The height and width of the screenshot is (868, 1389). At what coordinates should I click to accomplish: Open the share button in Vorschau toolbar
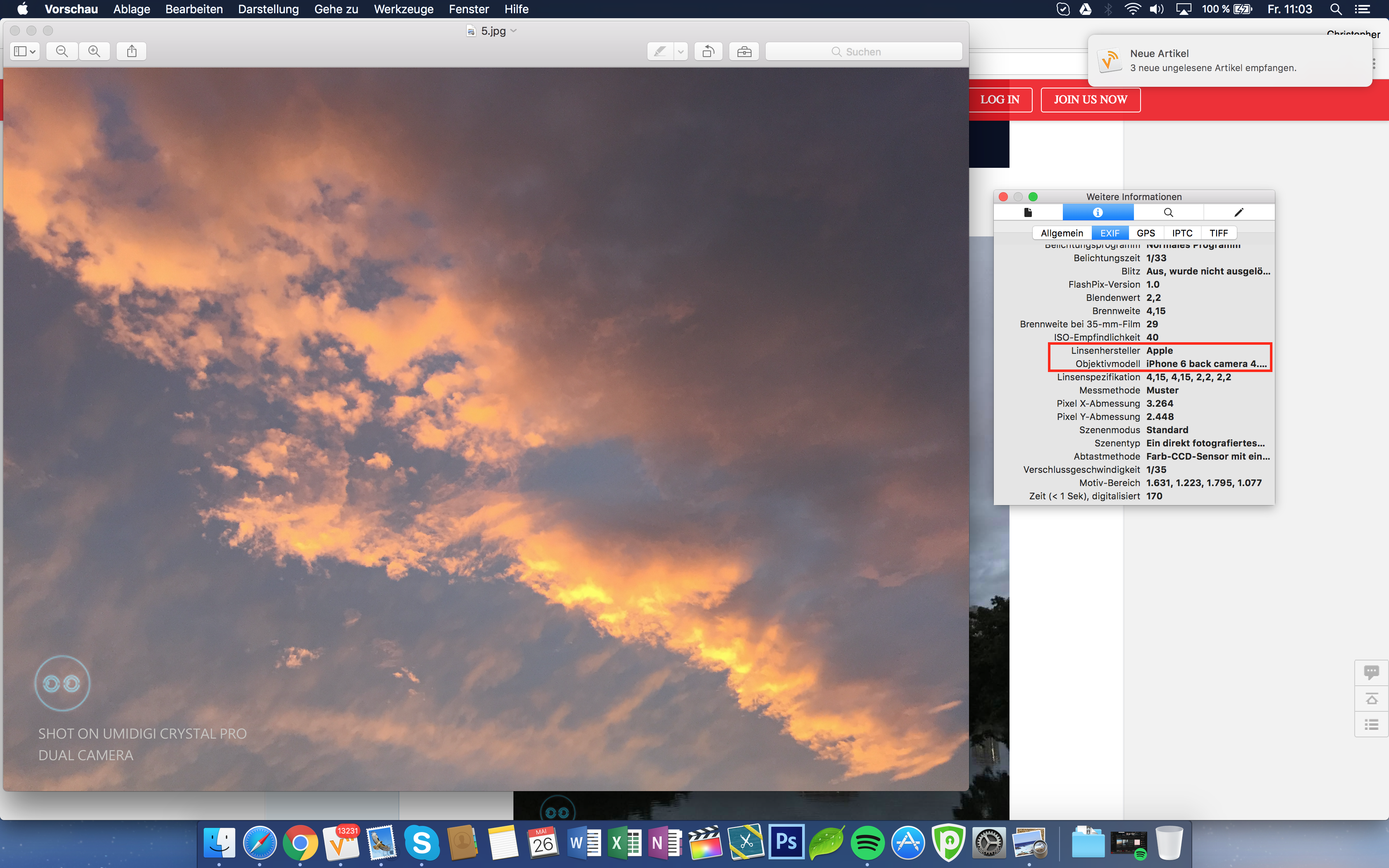pos(131,51)
